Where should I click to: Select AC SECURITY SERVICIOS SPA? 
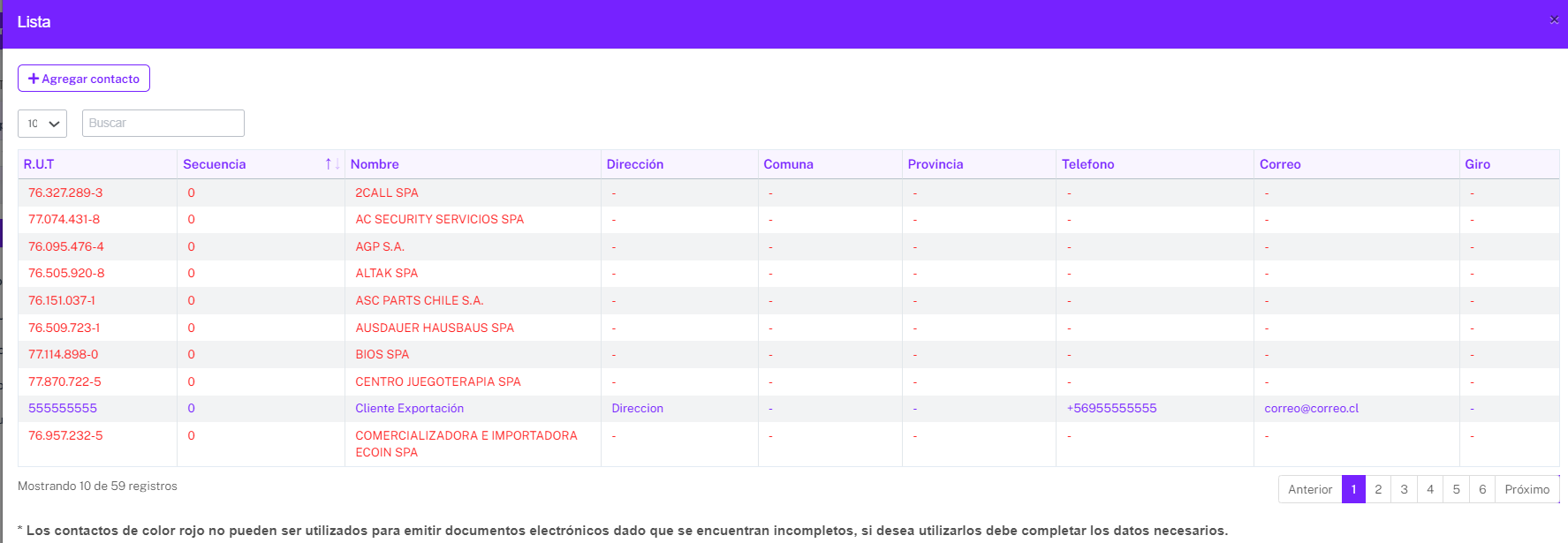click(440, 219)
